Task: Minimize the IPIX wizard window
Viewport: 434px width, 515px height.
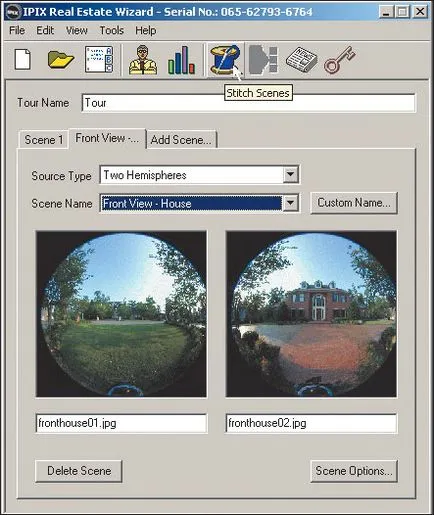Action: click(386, 12)
